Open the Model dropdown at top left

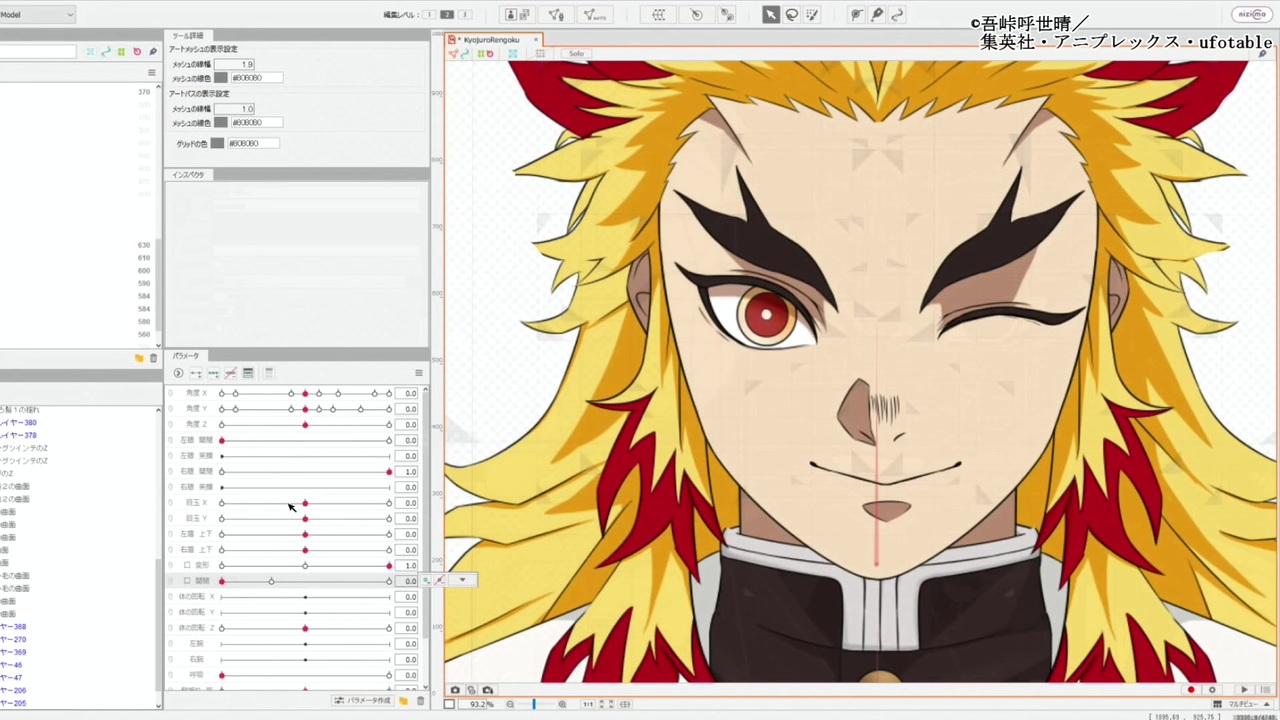click(37, 15)
